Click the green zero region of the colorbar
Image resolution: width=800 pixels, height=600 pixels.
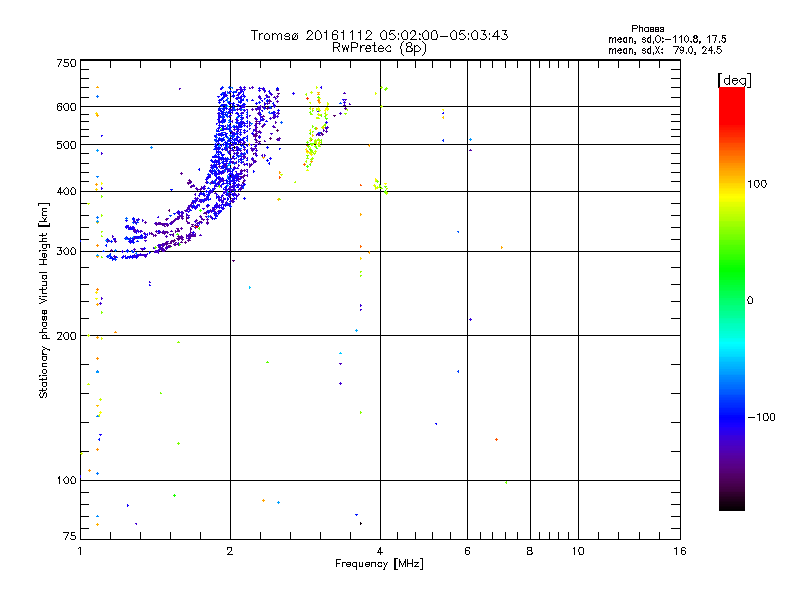[x=732, y=300]
